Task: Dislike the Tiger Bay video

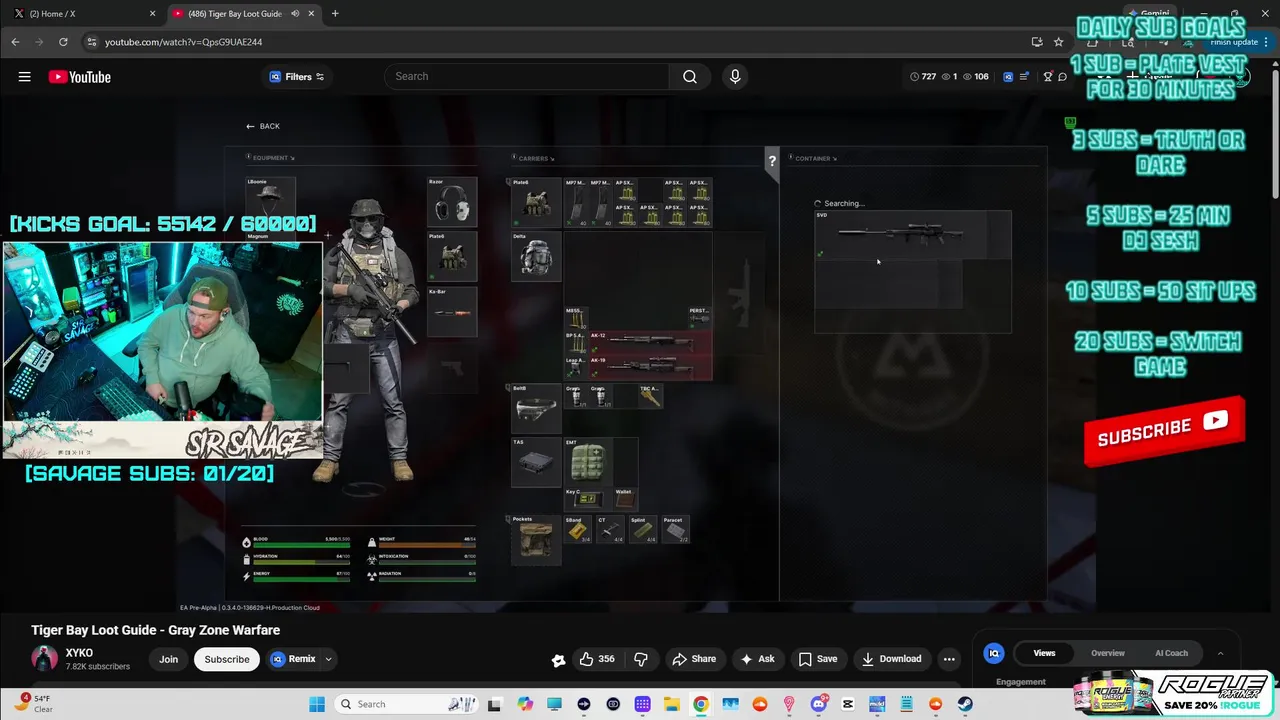Action: [641, 659]
